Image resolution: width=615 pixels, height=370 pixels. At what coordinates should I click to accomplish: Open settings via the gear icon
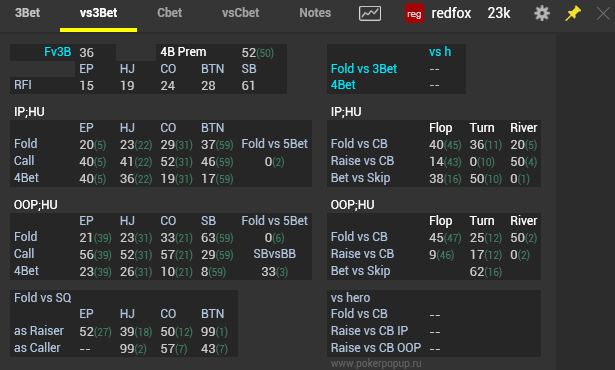542,13
